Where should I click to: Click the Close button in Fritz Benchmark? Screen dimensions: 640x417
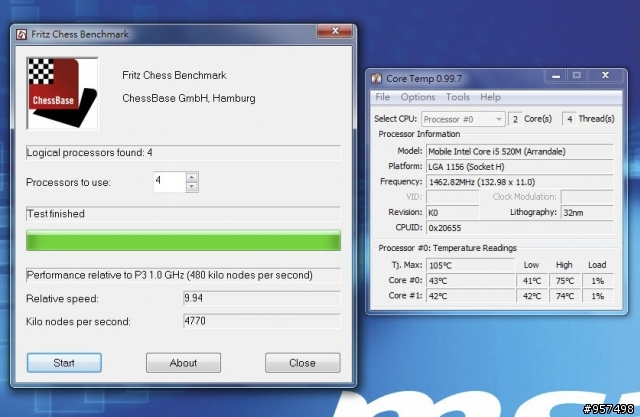302,363
